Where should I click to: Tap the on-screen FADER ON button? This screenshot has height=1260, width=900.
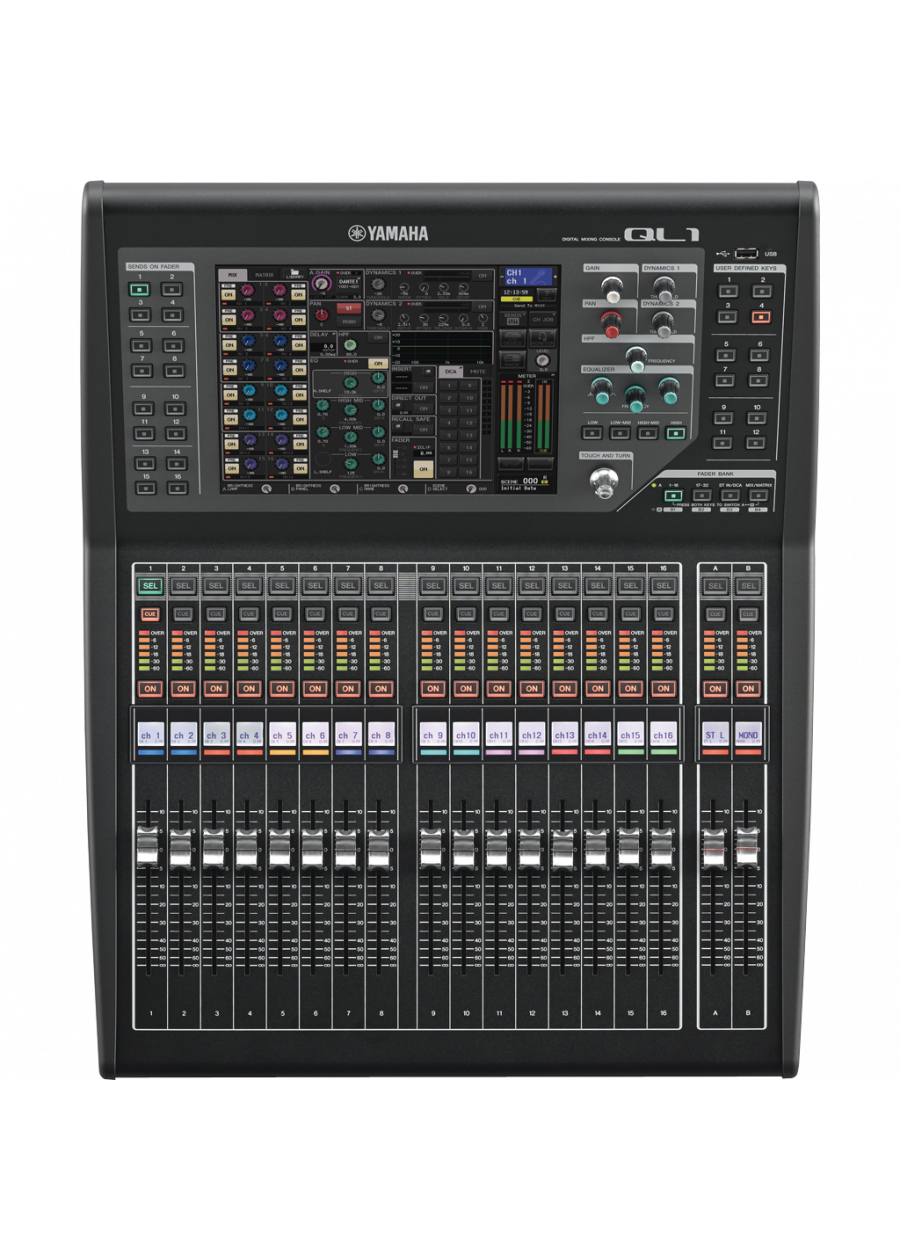(423, 469)
